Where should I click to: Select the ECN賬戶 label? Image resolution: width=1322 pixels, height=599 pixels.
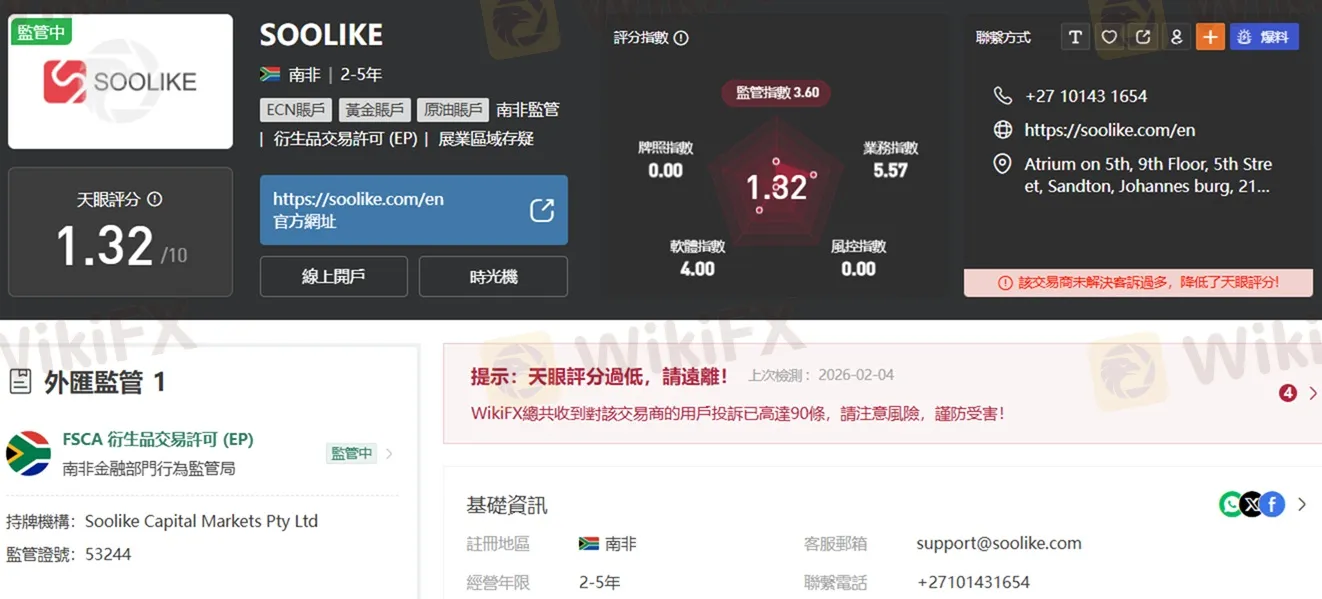click(295, 109)
